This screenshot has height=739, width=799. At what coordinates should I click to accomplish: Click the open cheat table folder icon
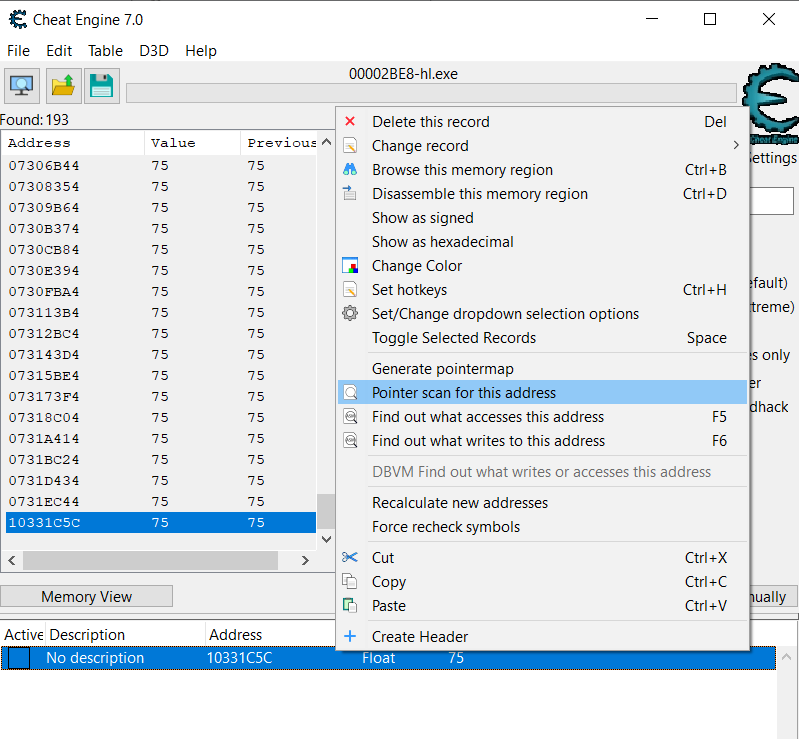63,86
